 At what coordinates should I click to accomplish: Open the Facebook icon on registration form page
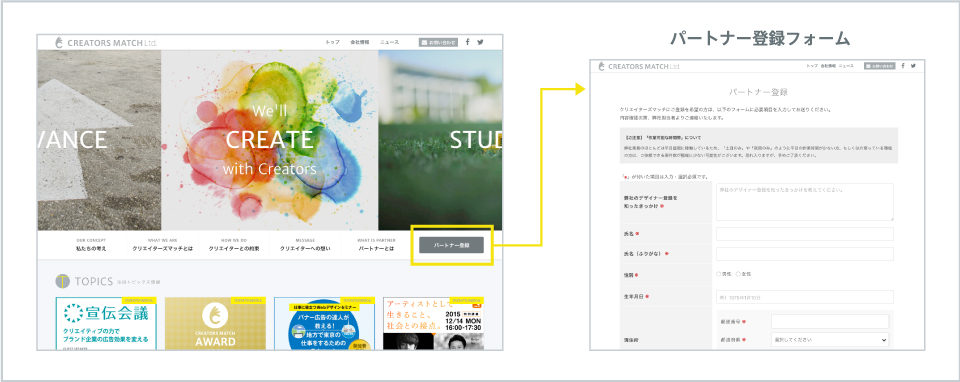(903, 66)
